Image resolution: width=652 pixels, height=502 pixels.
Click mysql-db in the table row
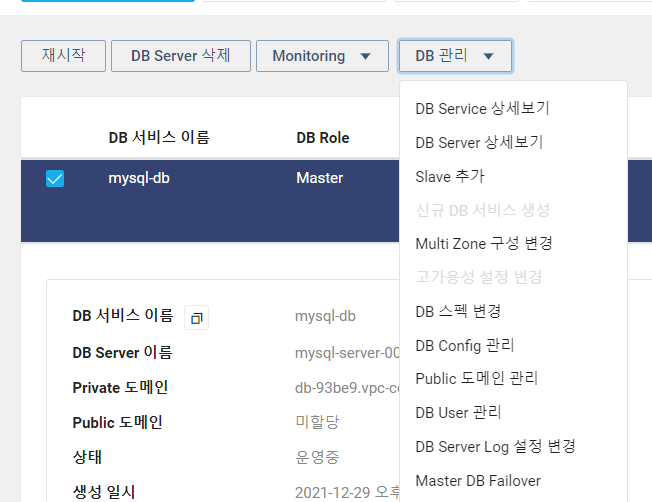pyautogui.click(x=139, y=178)
